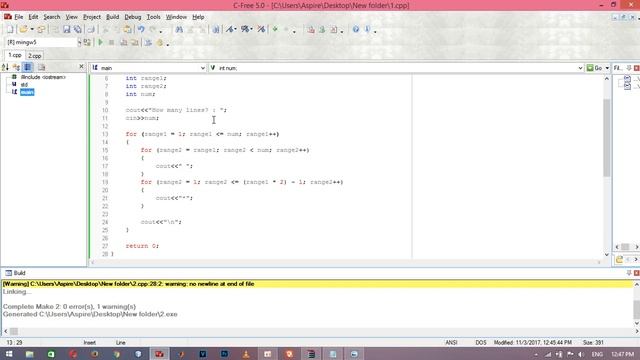Switch to the 1.cpp tab
640x360 pixels.
click(x=15, y=55)
